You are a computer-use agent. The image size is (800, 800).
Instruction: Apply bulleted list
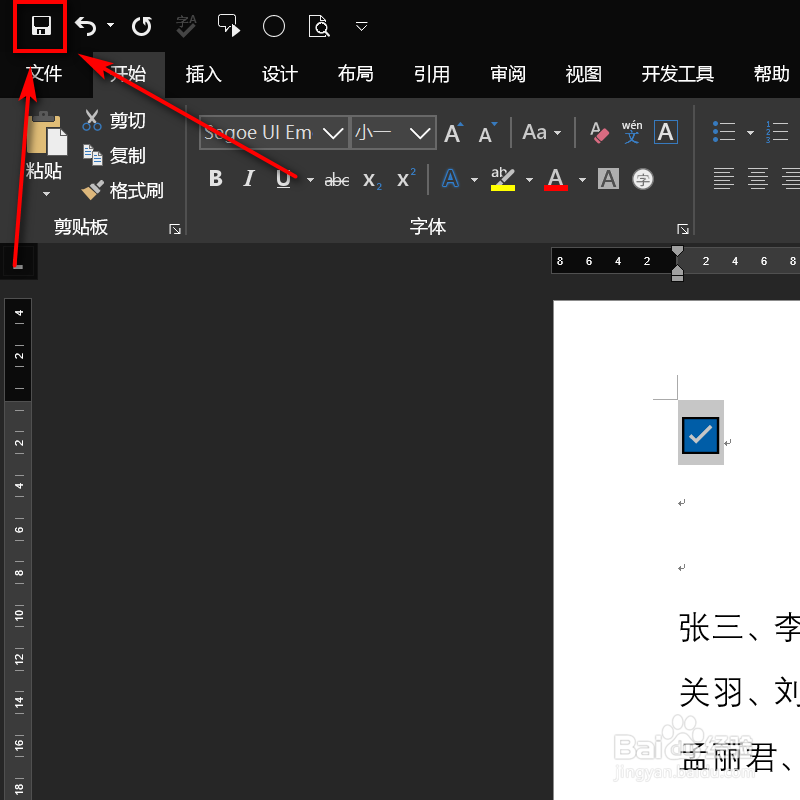[724, 132]
